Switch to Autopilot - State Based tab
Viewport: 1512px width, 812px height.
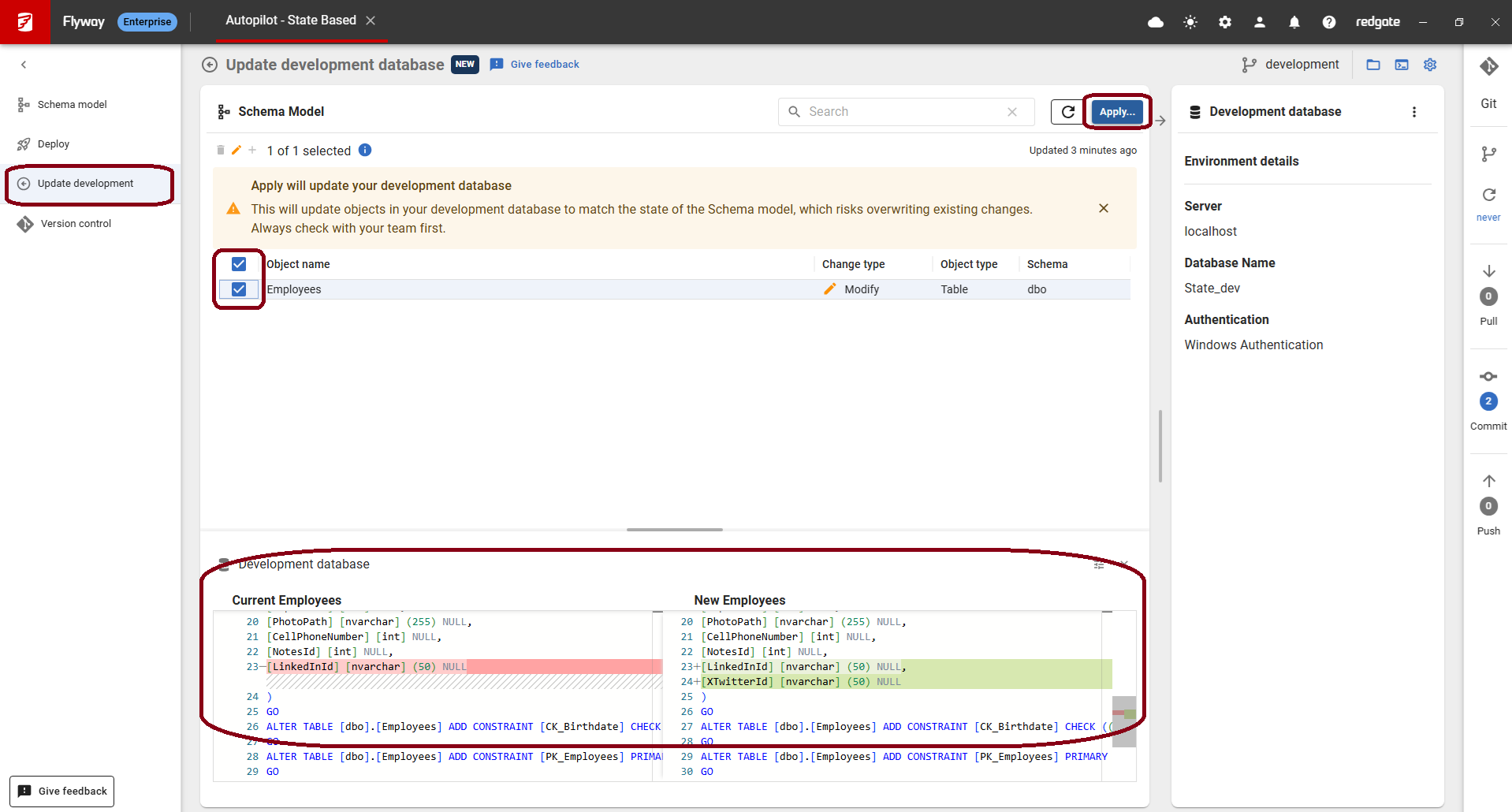click(290, 20)
